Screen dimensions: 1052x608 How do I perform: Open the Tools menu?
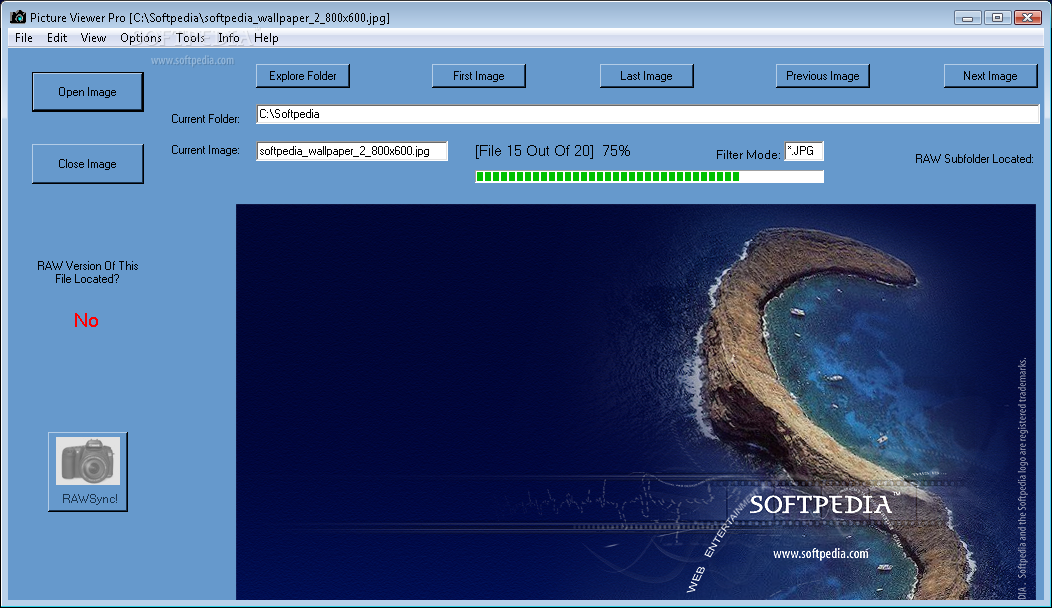click(x=191, y=38)
